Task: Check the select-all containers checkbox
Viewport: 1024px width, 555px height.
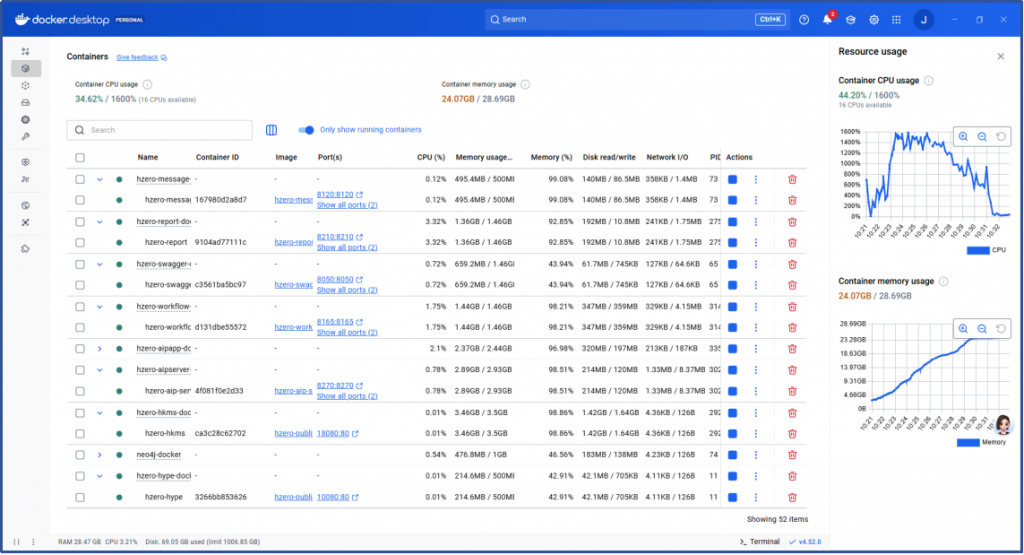Action: (x=80, y=157)
